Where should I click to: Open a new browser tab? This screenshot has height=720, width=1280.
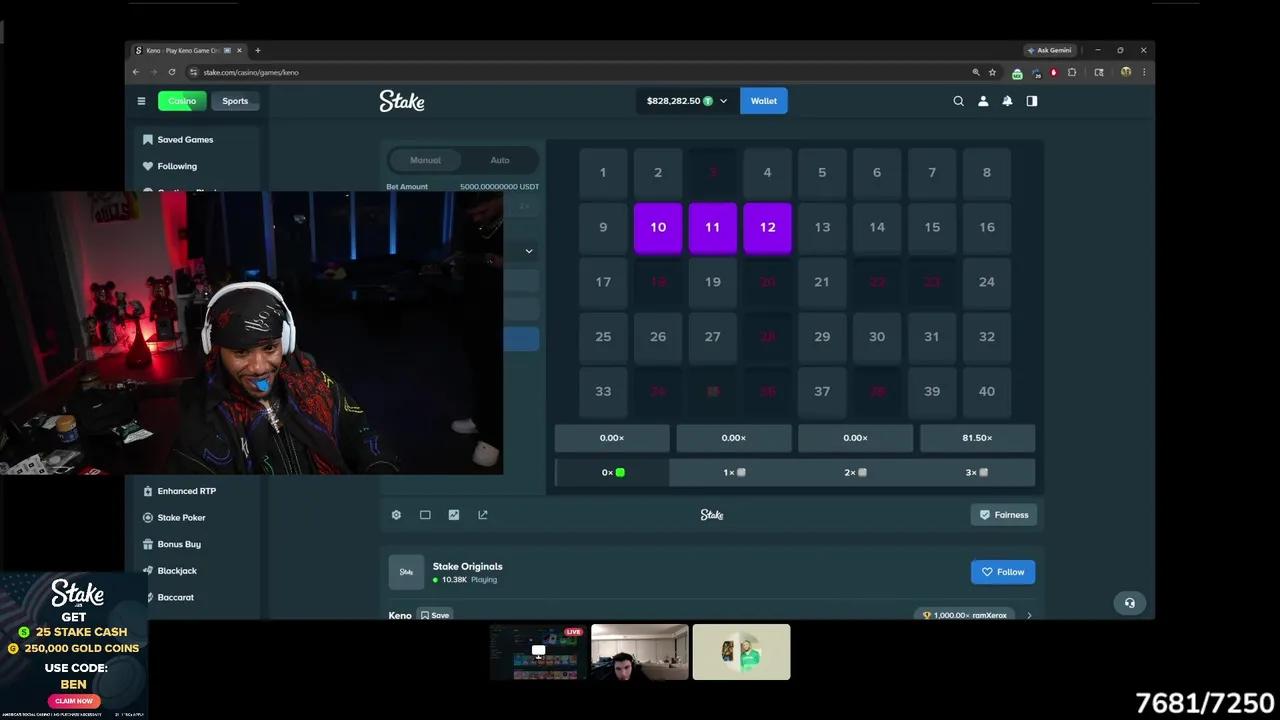257,50
